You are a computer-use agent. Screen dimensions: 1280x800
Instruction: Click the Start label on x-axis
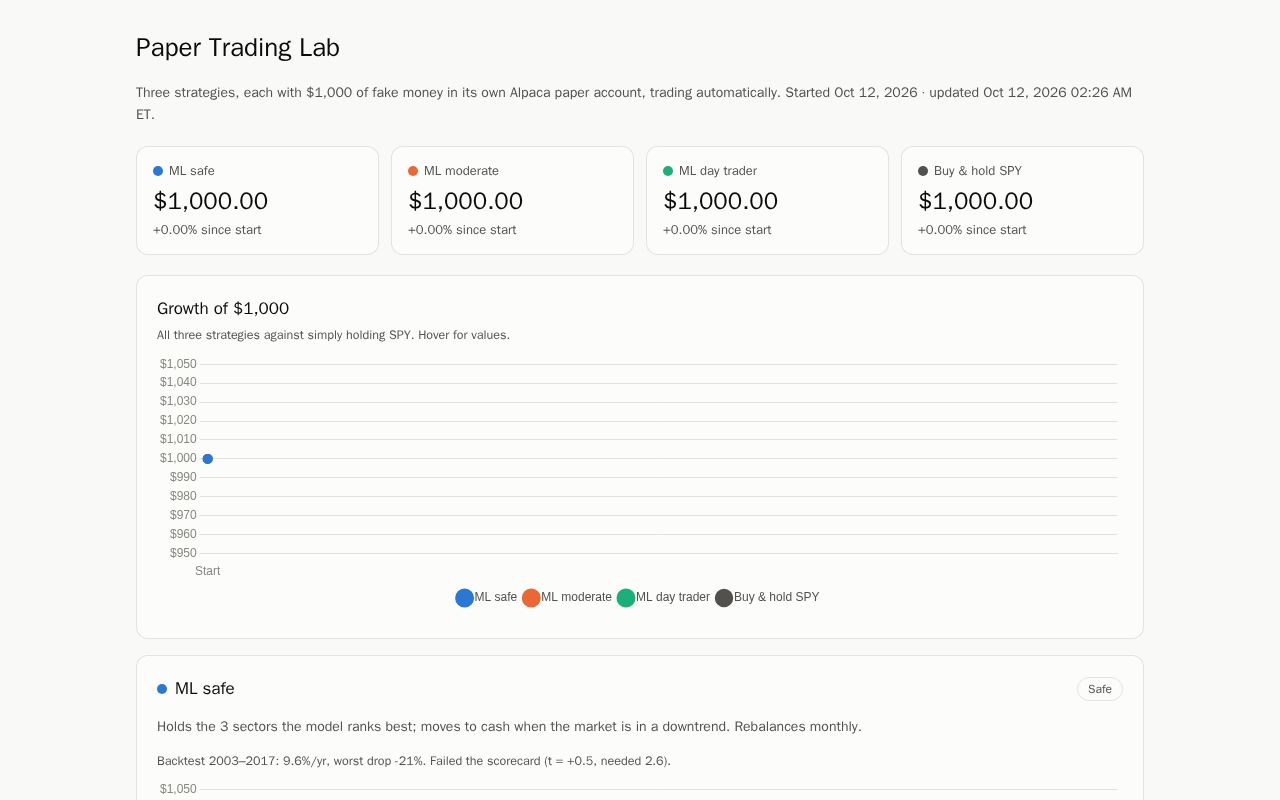pos(208,571)
